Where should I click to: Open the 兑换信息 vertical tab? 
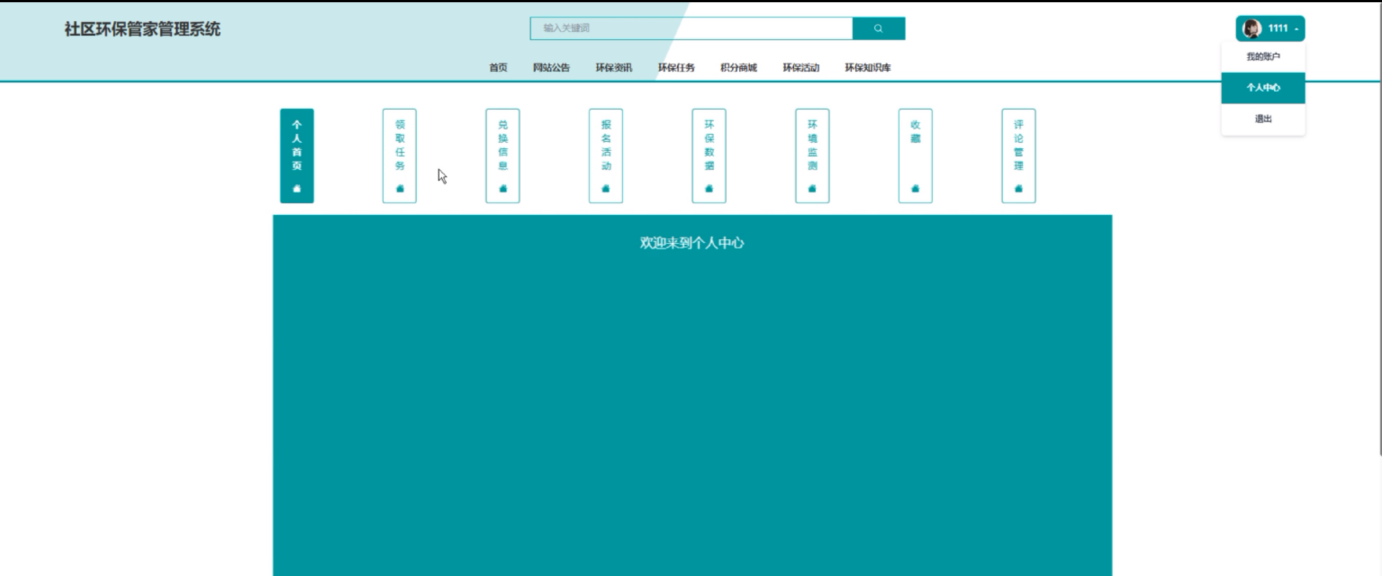coord(503,156)
